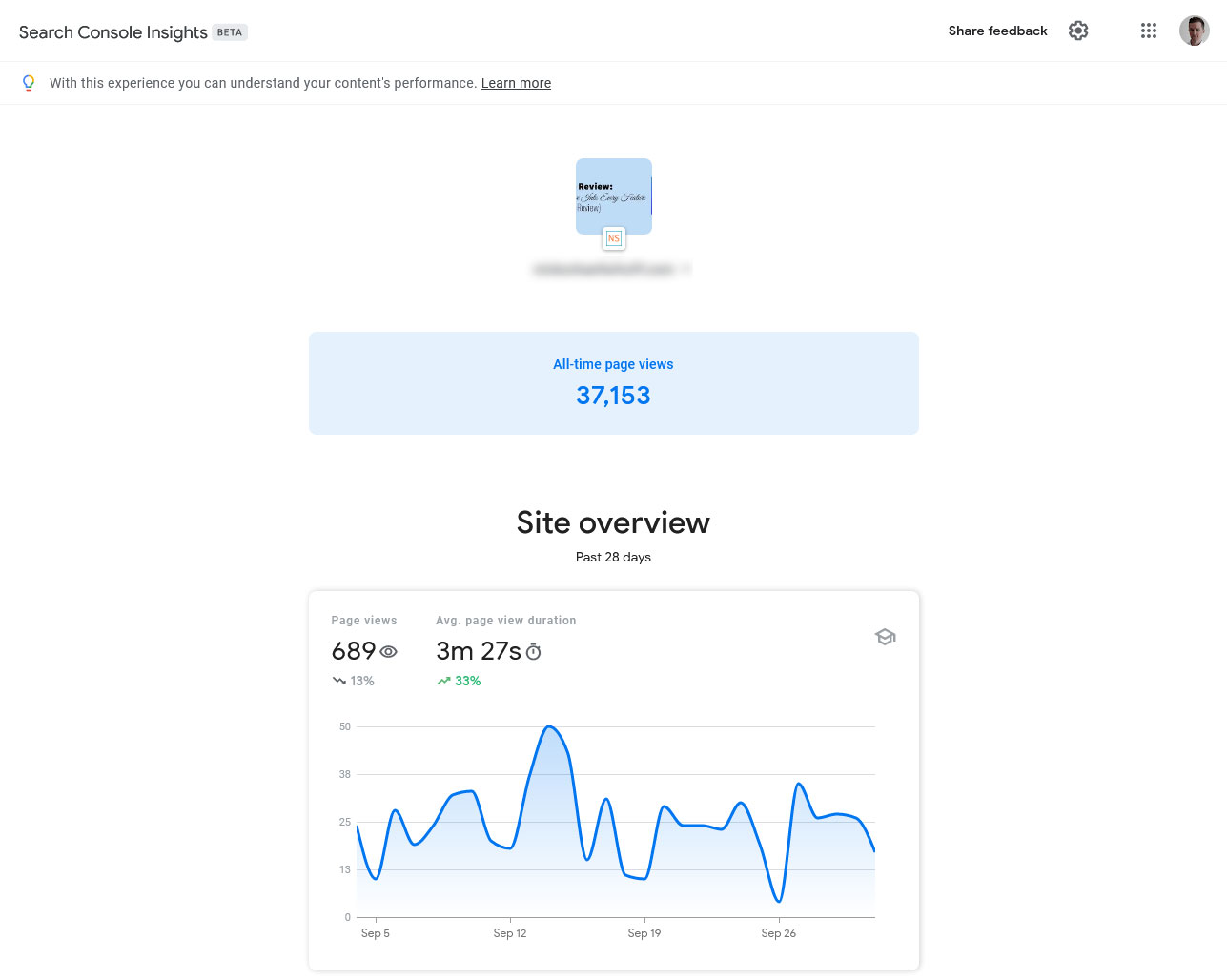Click the 689 page views value
This screenshot has height=980, width=1227.
[354, 651]
